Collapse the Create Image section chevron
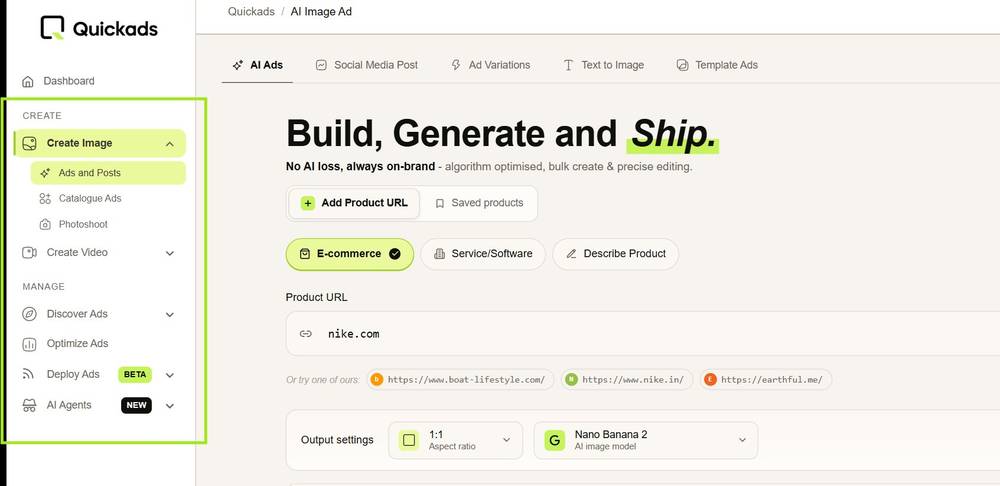 [x=170, y=144]
